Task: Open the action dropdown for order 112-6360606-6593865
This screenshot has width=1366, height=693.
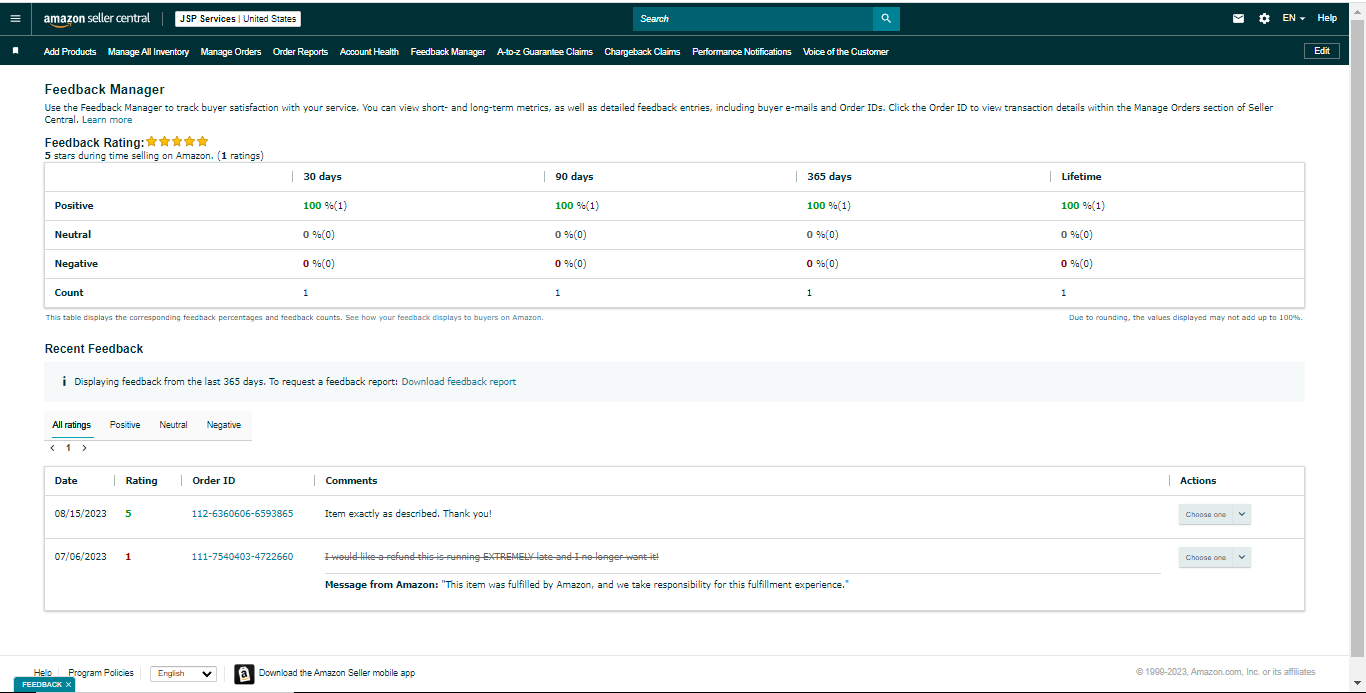Action: (x=1215, y=514)
